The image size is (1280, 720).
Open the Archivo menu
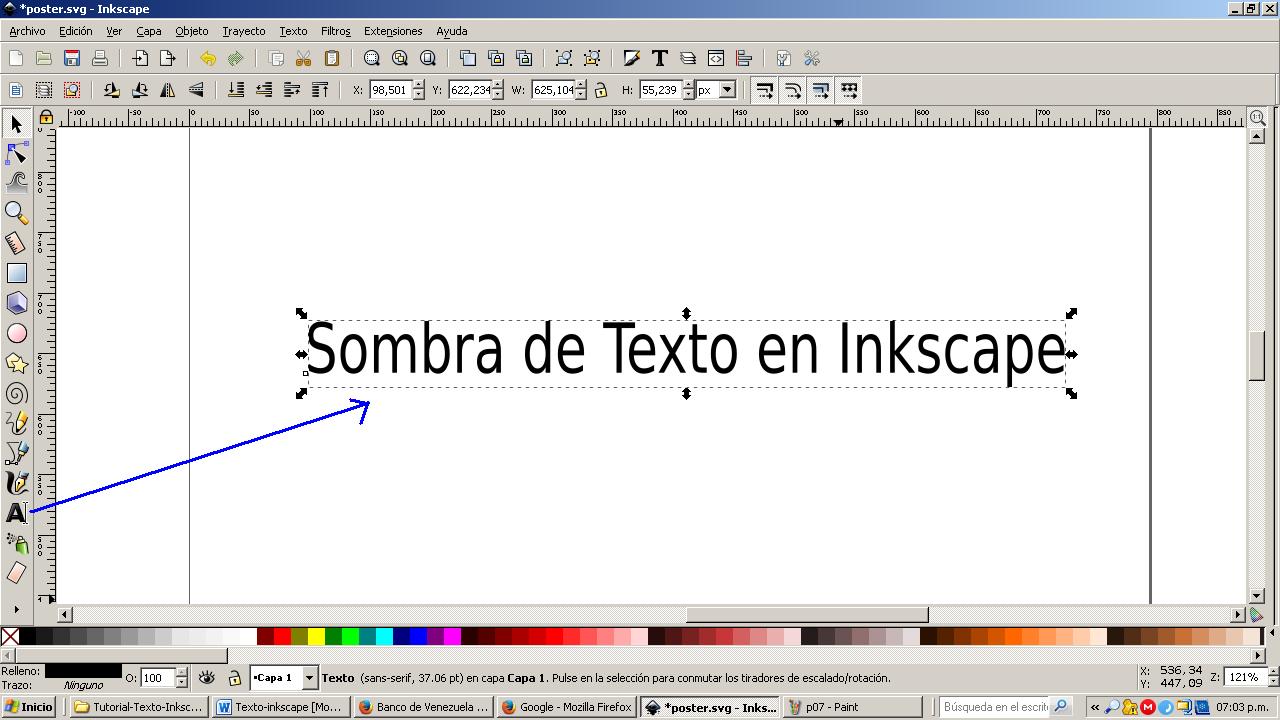point(27,31)
